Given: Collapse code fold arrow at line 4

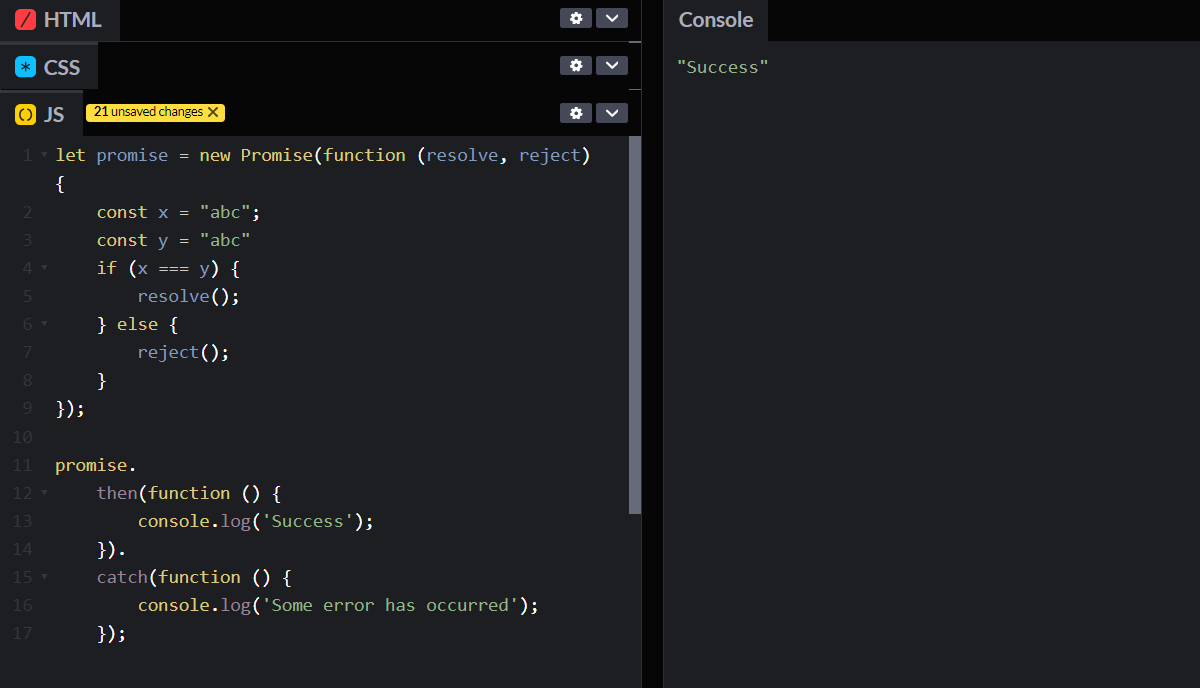Looking at the screenshot, I should tap(44, 268).
